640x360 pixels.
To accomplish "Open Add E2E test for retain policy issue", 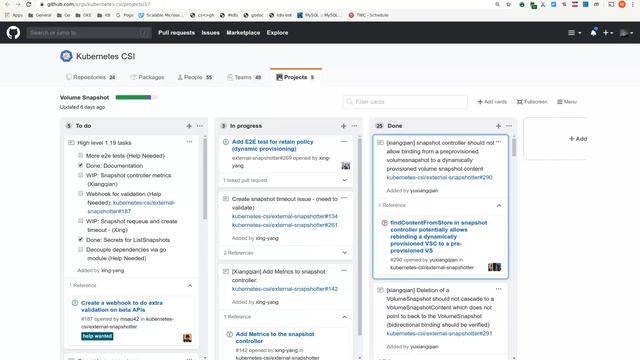I will pyautogui.click(x=272, y=145).
